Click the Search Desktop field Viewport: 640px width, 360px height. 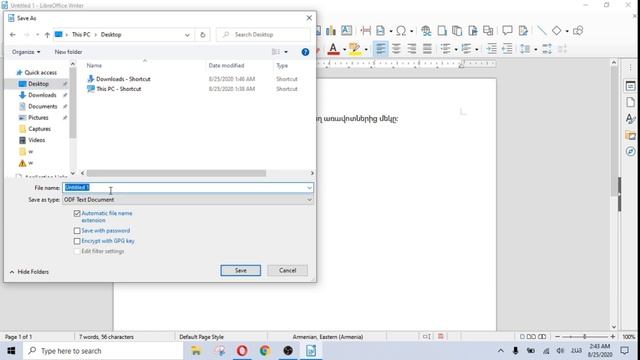click(x=263, y=35)
